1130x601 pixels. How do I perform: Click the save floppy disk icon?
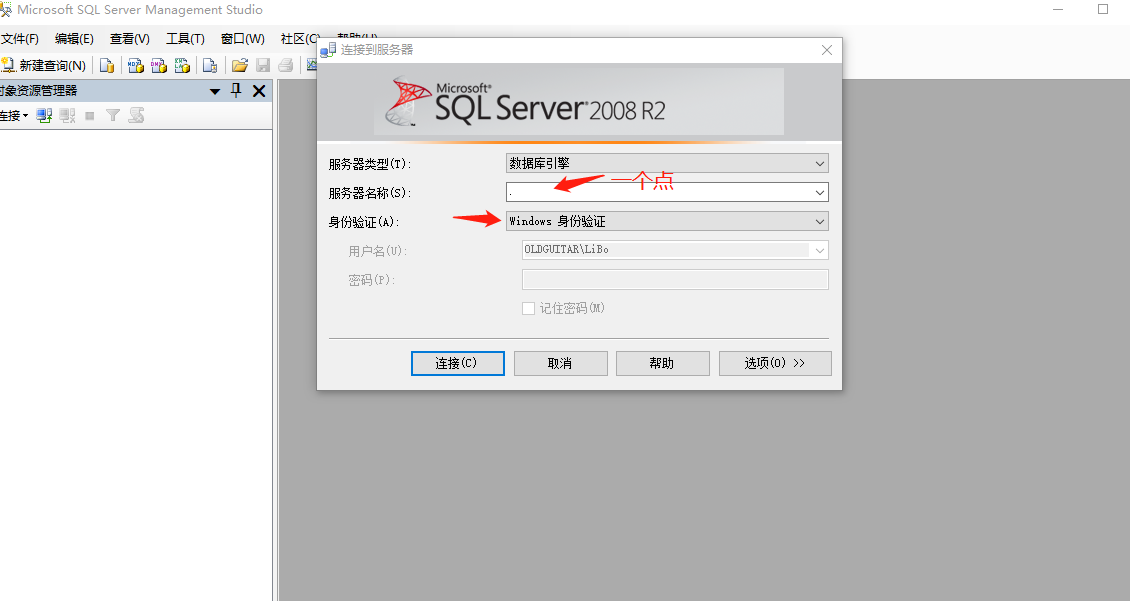(263, 66)
